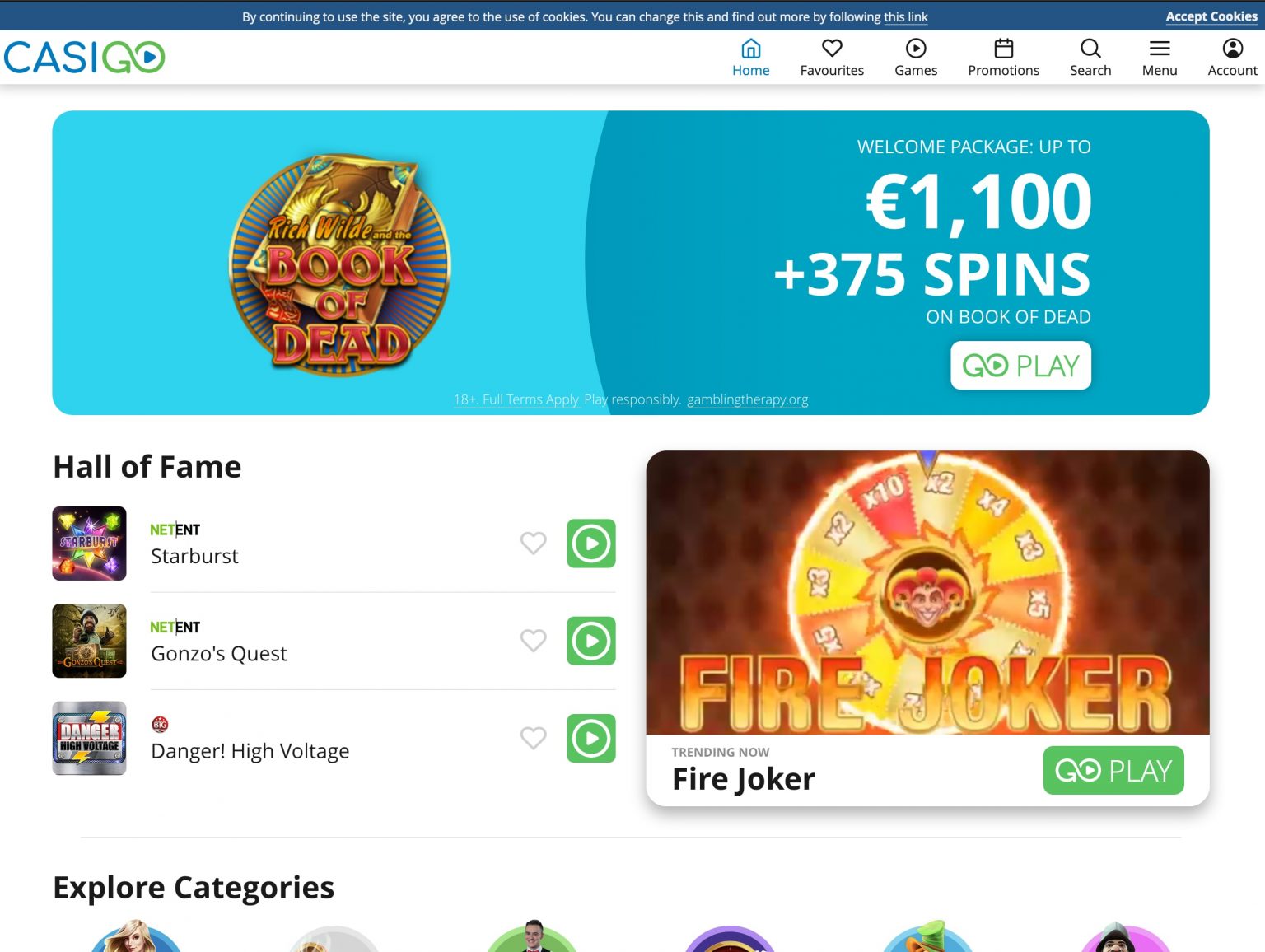
Task: Play Starburst using green play button
Action: 591,544
